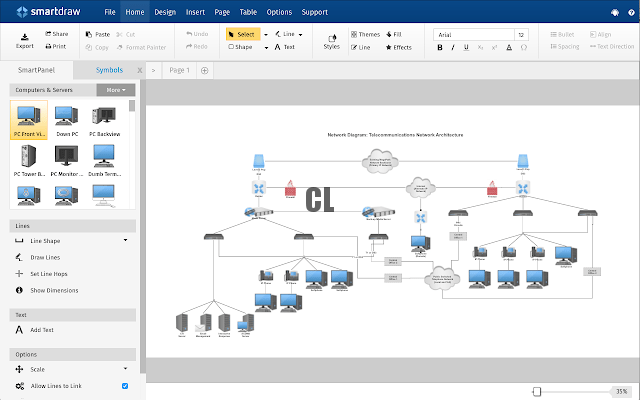Click the Export icon

(x=24, y=37)
